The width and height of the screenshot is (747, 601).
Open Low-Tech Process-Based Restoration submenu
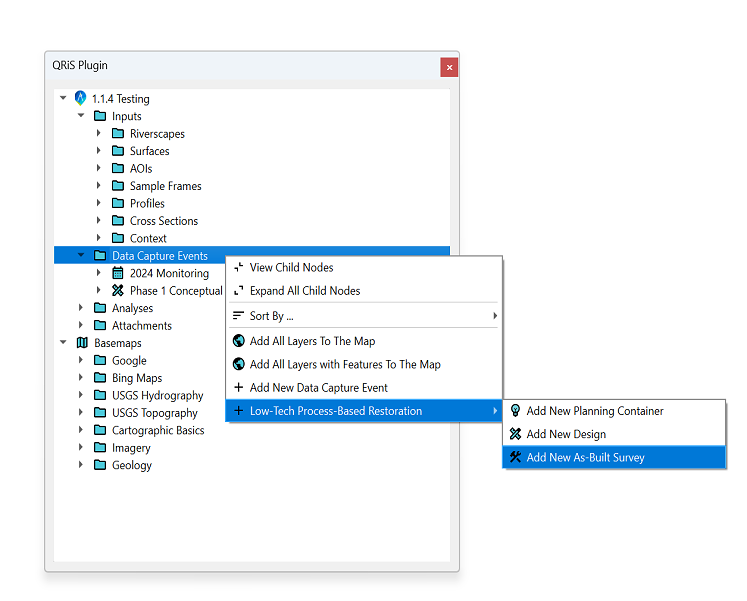pos(364,411)
